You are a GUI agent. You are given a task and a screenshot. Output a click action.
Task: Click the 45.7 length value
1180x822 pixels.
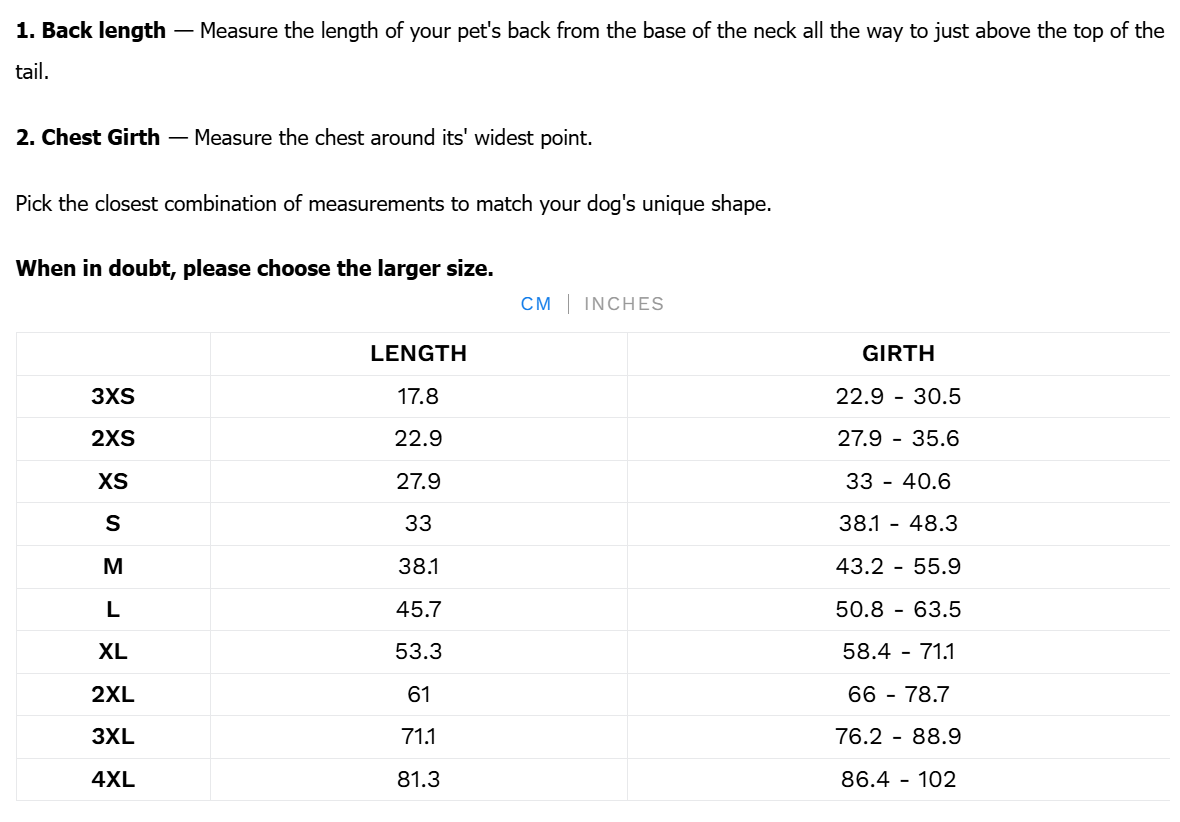coord(418,609)
